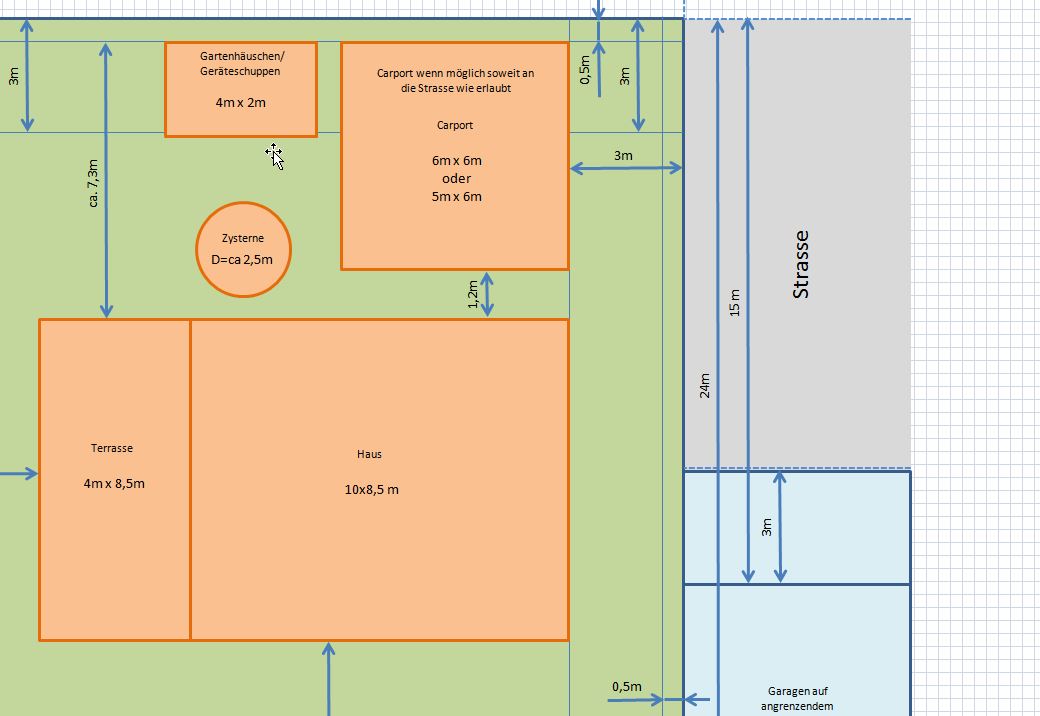Click the 'D=ca 2,5m' text
1040x716 pixels.
click(242, 260)
